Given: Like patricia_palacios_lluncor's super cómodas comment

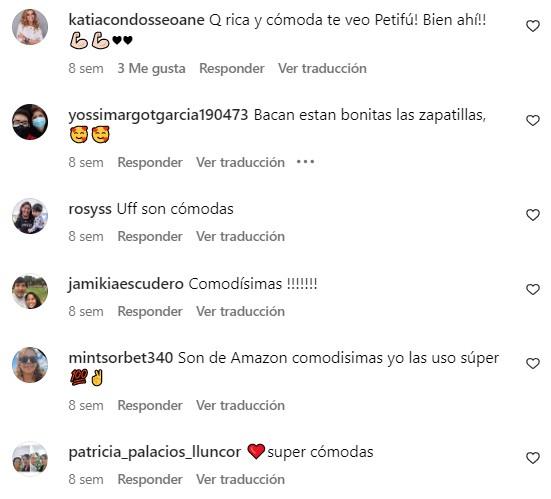Looking at the screenshot, I should click(532, 458).
